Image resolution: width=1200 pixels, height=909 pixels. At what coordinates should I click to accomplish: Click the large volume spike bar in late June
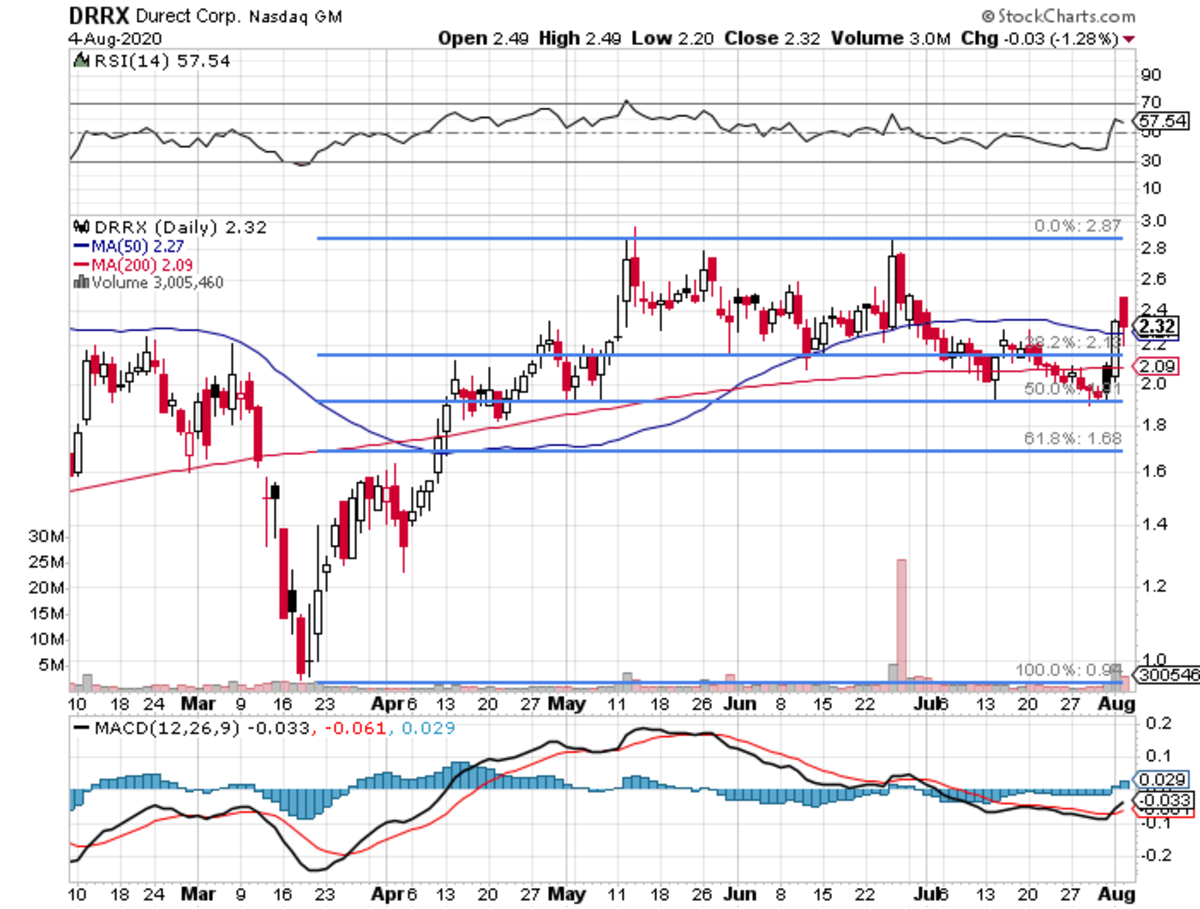click(x=899, y=620)
